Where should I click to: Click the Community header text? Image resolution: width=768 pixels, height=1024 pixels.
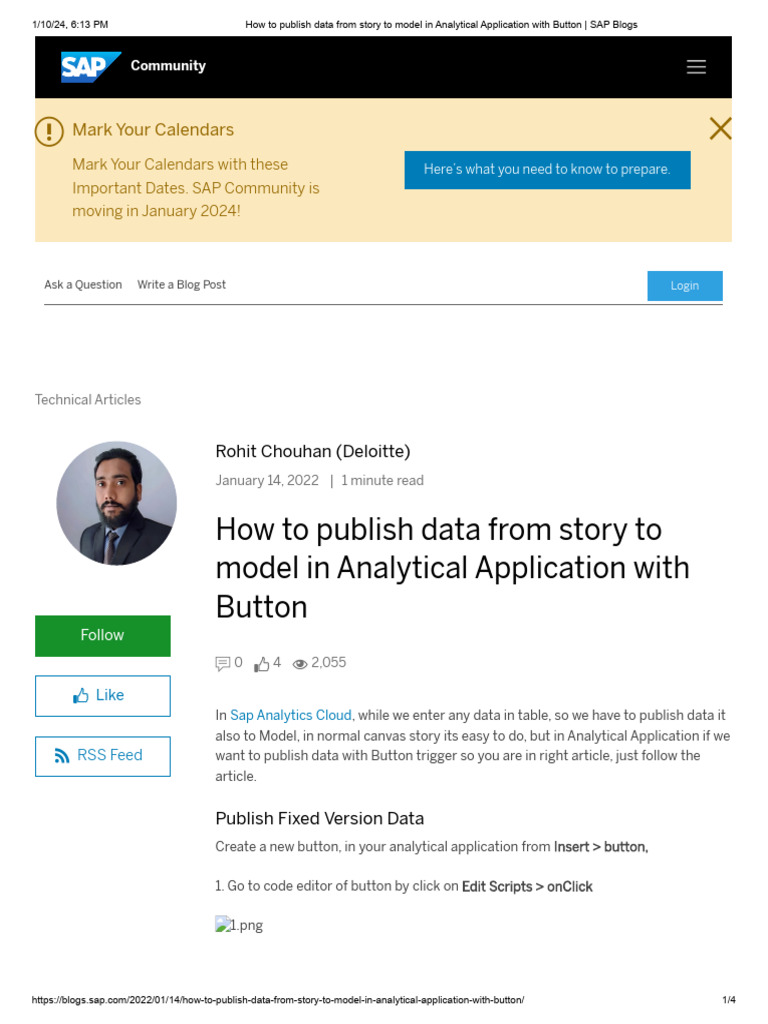(x=168, y=66)
